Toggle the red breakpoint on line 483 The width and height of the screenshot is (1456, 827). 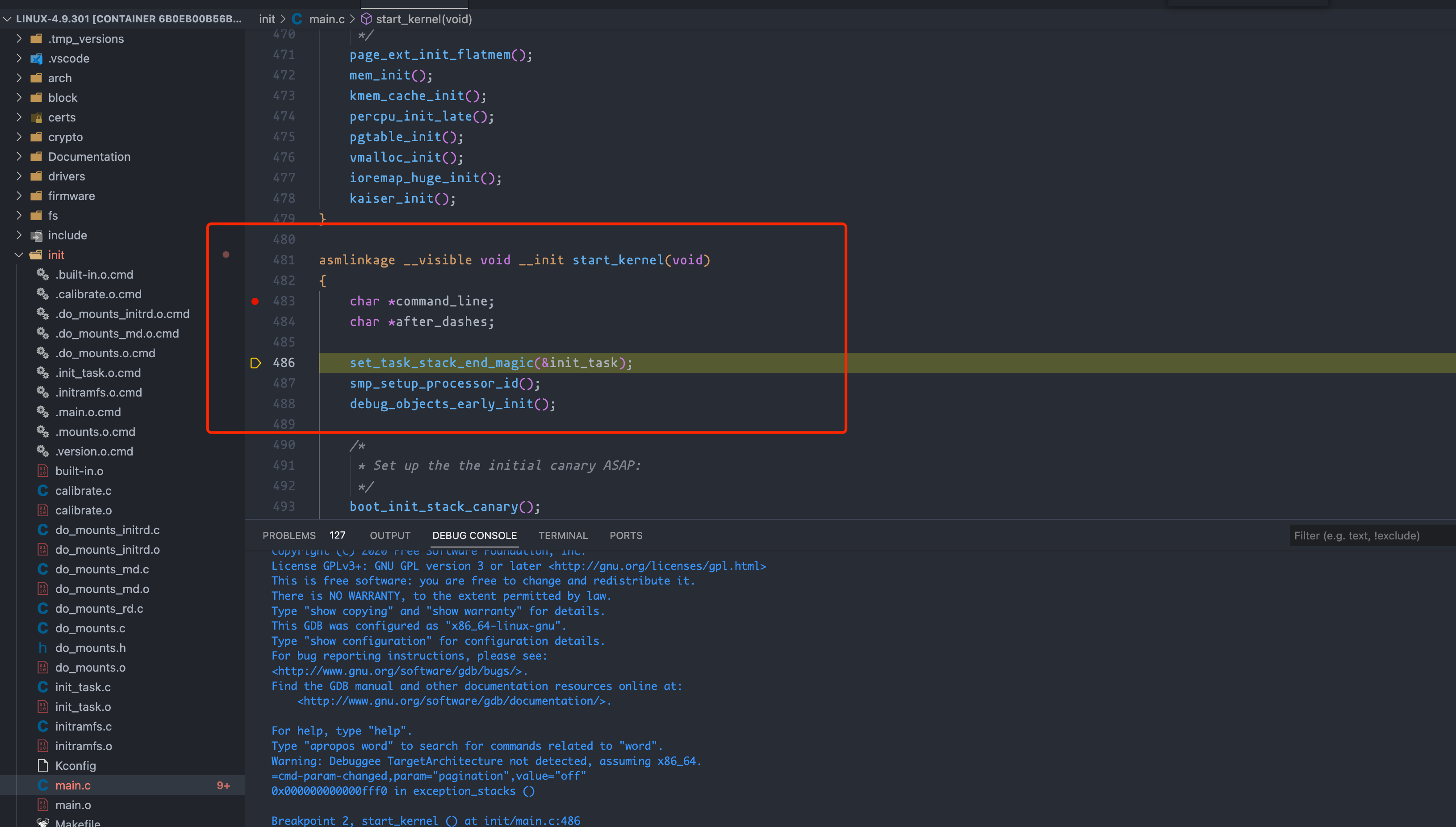coord(255,301)
